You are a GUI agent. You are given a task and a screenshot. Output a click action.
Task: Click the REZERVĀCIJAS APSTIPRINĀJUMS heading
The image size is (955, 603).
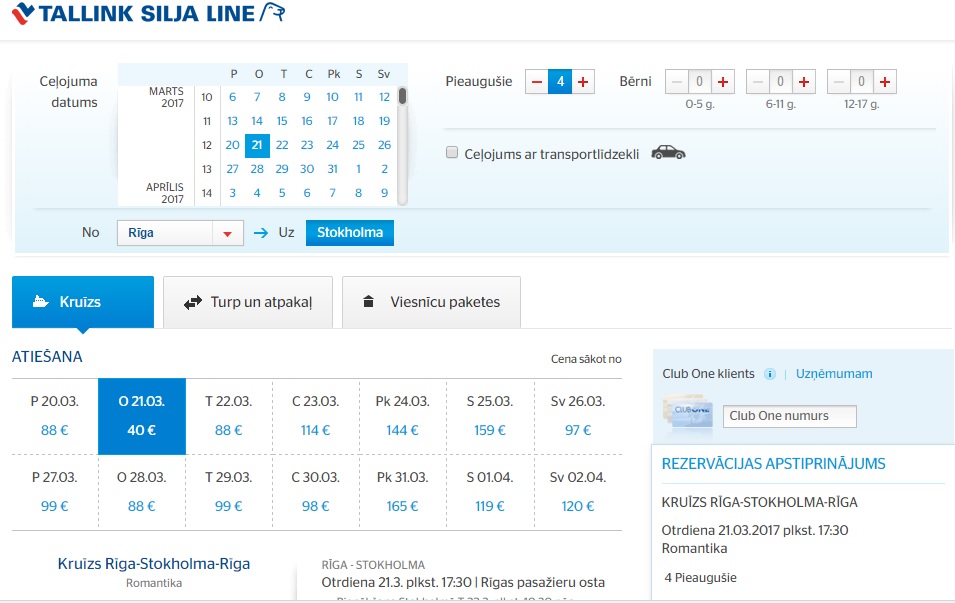(x=774, y=464)
